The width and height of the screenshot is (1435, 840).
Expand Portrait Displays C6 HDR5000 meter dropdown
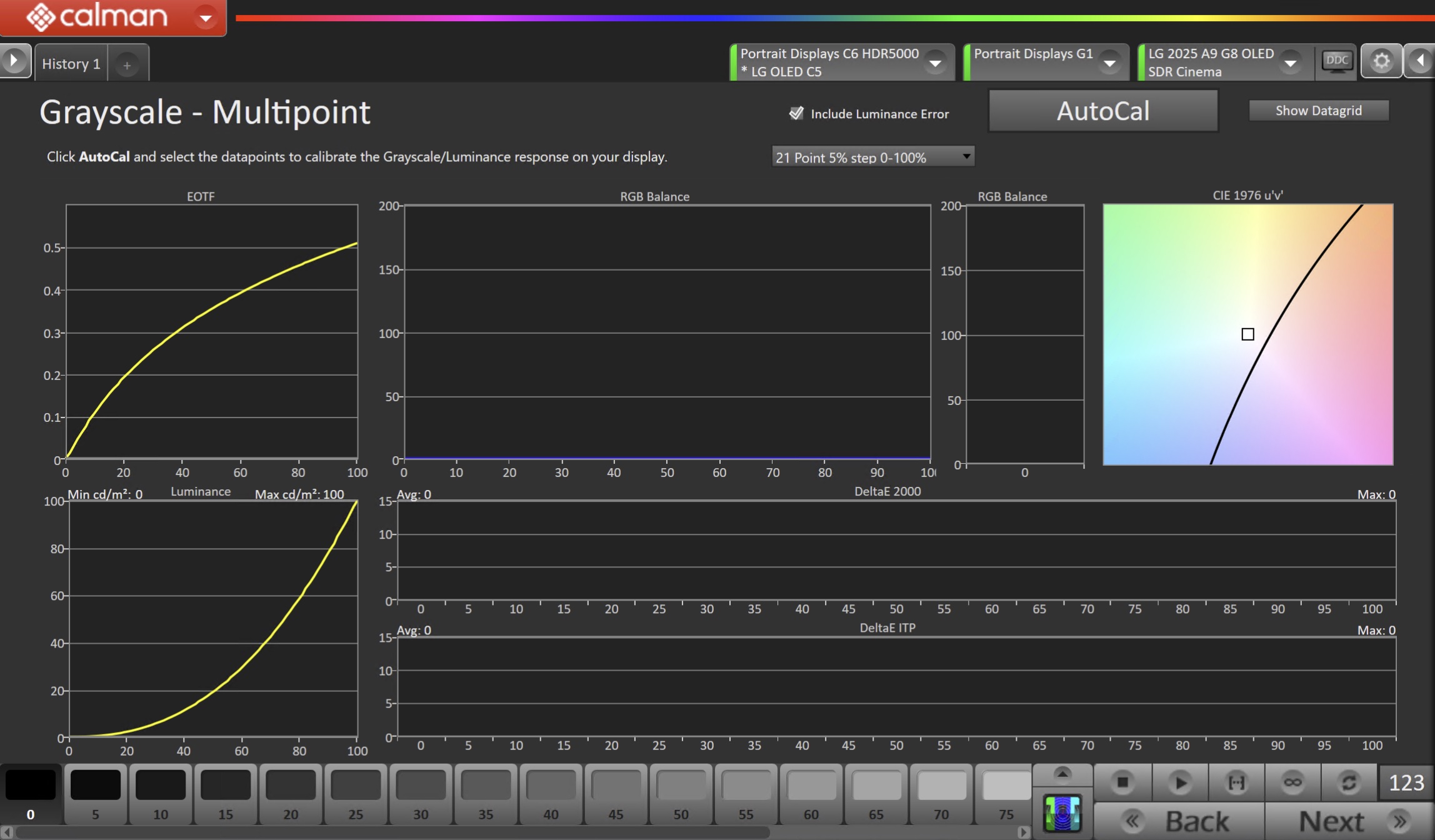click(935, 62)
